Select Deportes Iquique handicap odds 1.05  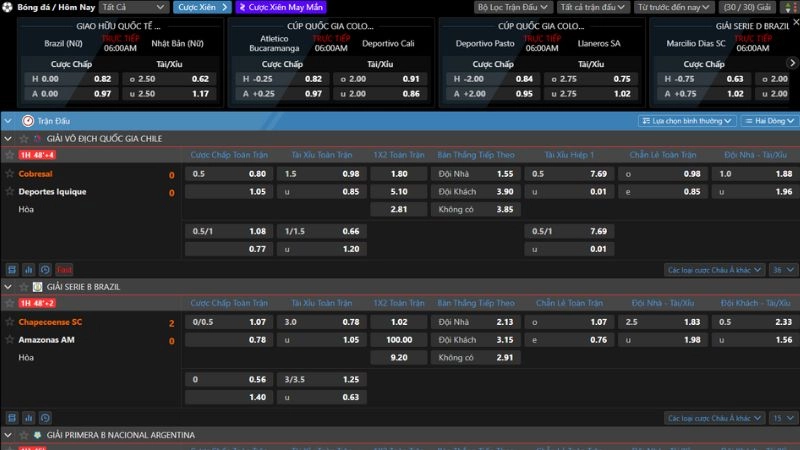(229, 192)
